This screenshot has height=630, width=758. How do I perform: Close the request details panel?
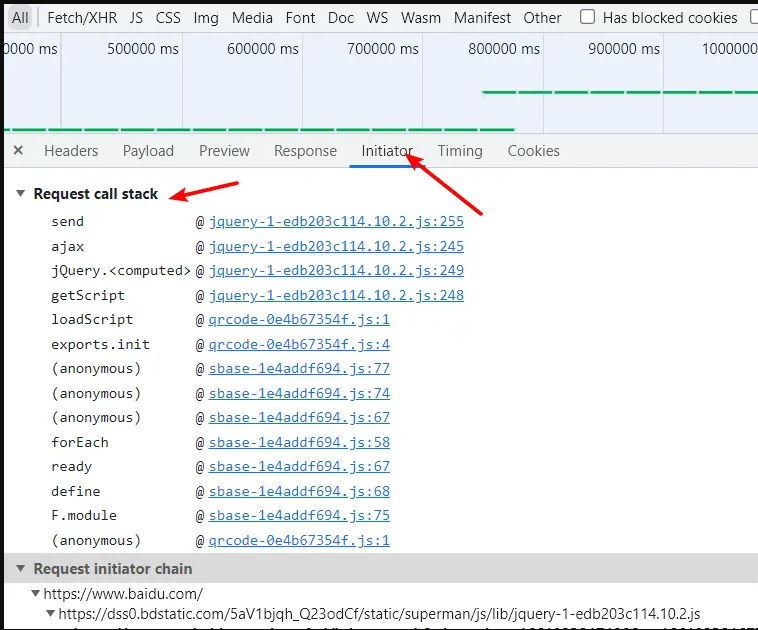pyautogui.click(x=18, y=150)
